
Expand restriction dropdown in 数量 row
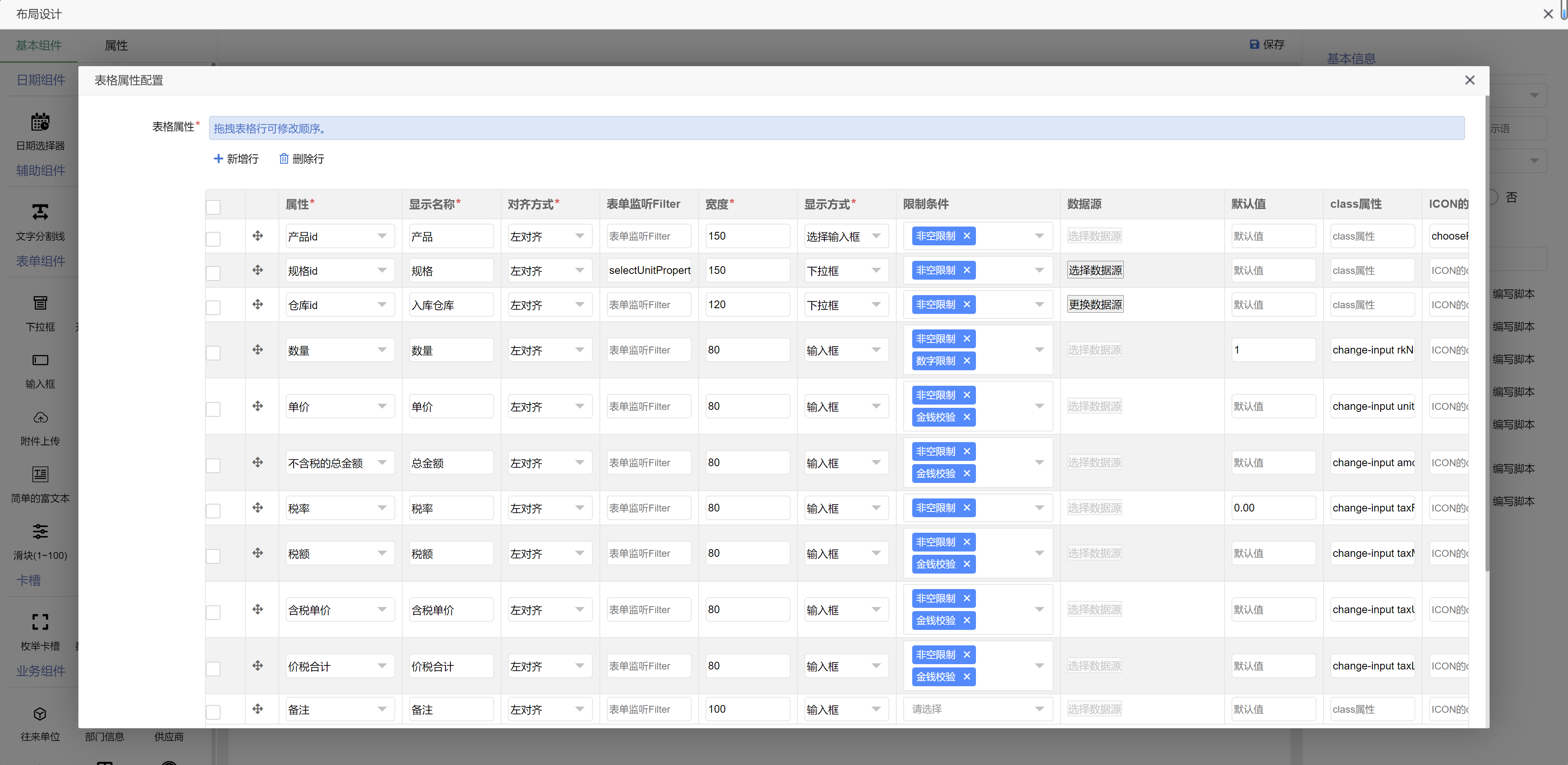[x=1040, y=349]
